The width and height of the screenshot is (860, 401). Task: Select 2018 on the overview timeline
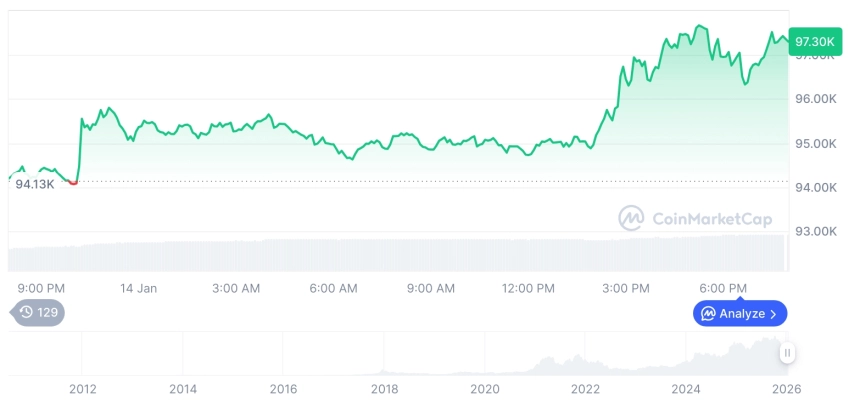384,388
